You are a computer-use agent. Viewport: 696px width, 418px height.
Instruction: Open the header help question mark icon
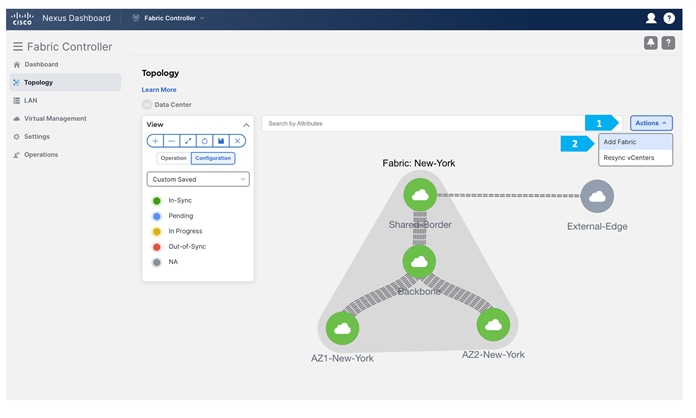point(669,18)
